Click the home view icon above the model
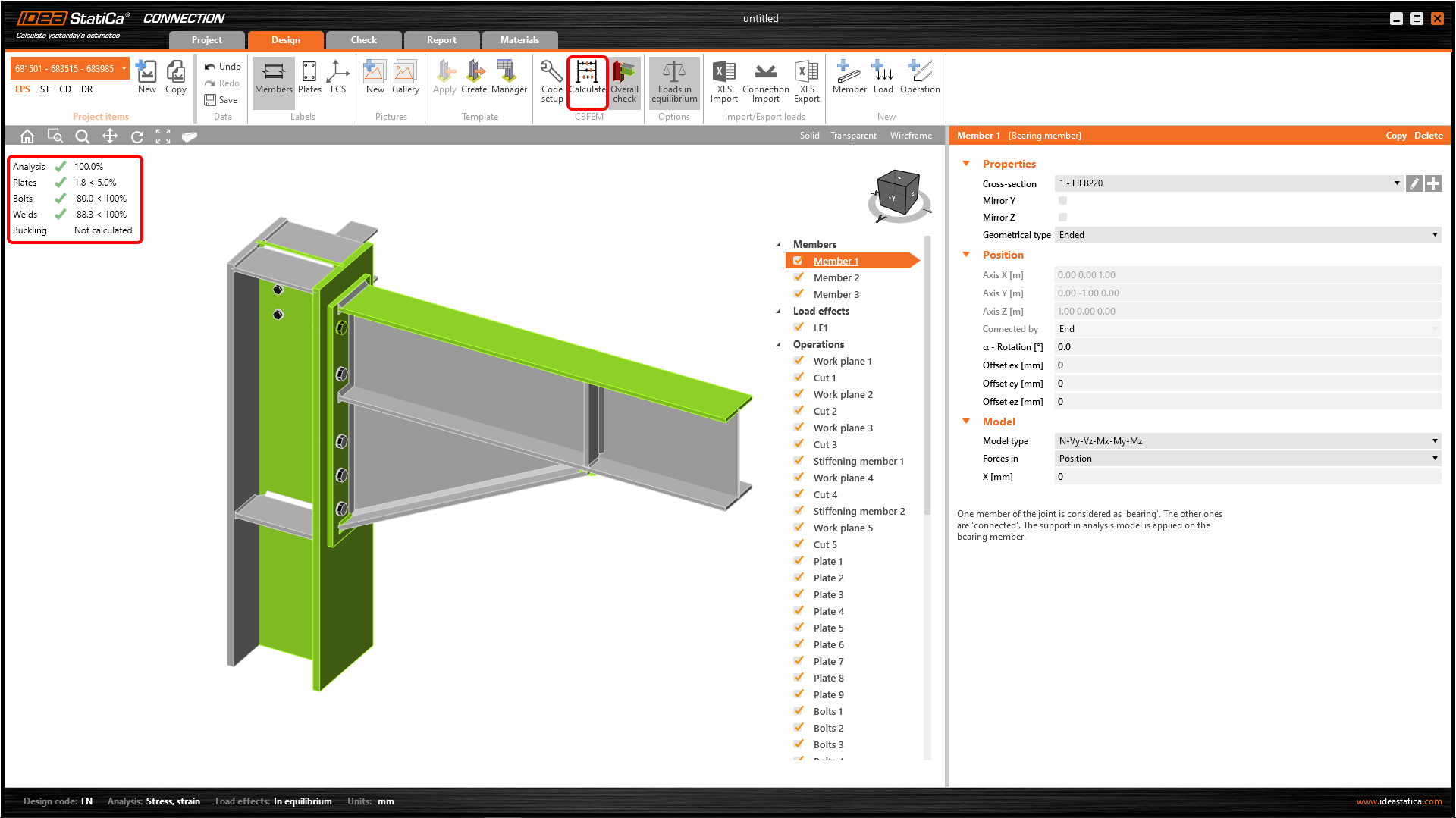Viewport: 1456px width, 818px height. tap(27, 136)
